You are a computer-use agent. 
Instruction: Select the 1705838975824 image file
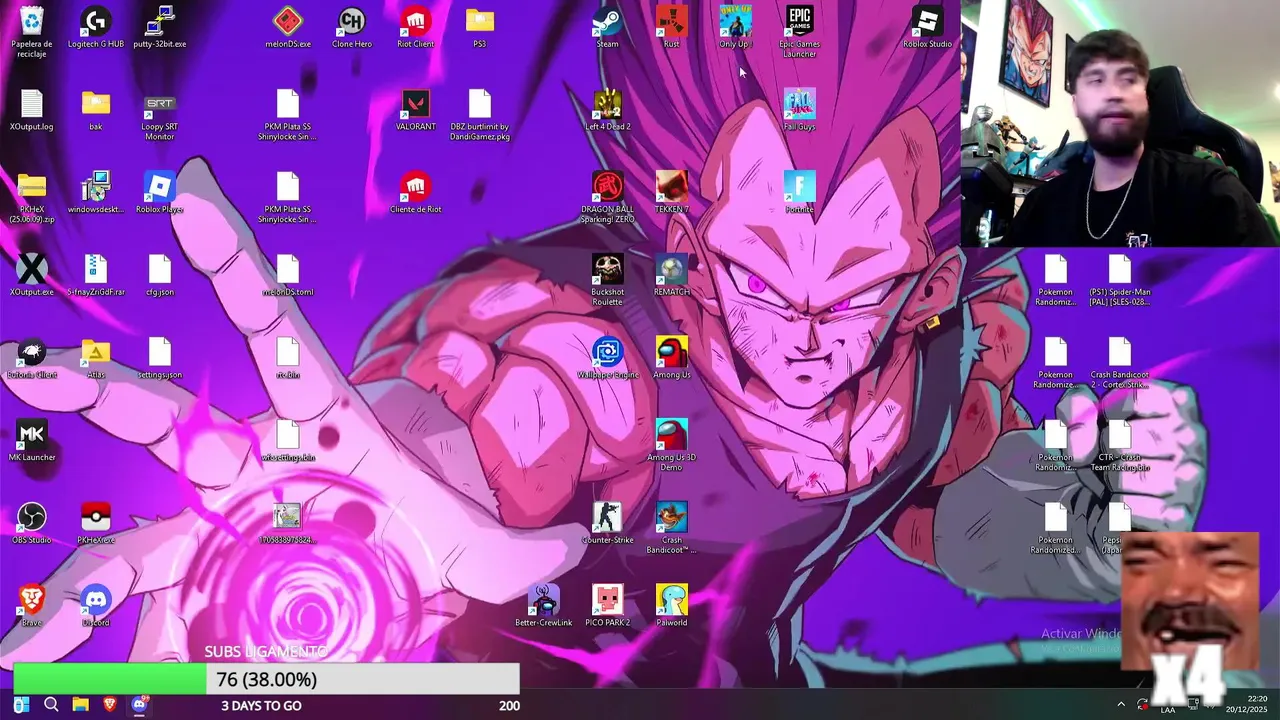288,523
